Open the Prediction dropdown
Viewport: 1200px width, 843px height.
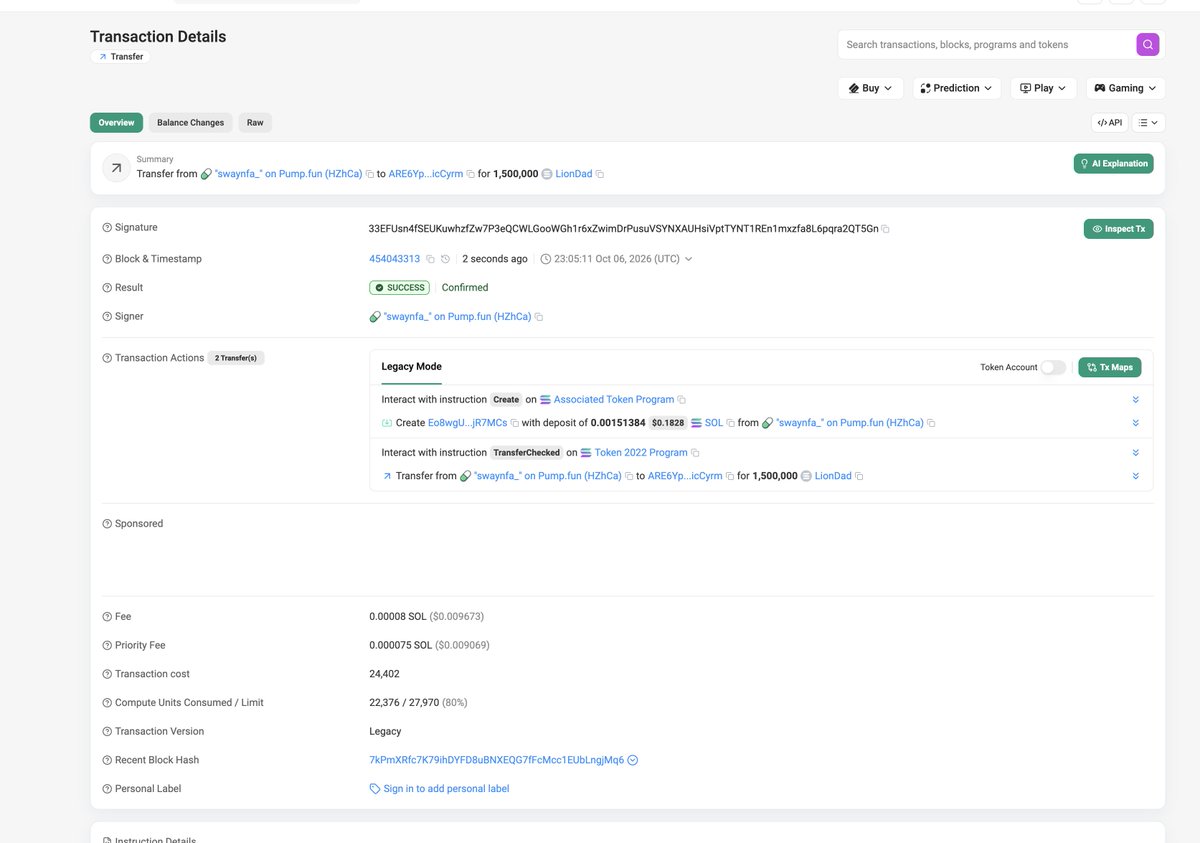957,88
